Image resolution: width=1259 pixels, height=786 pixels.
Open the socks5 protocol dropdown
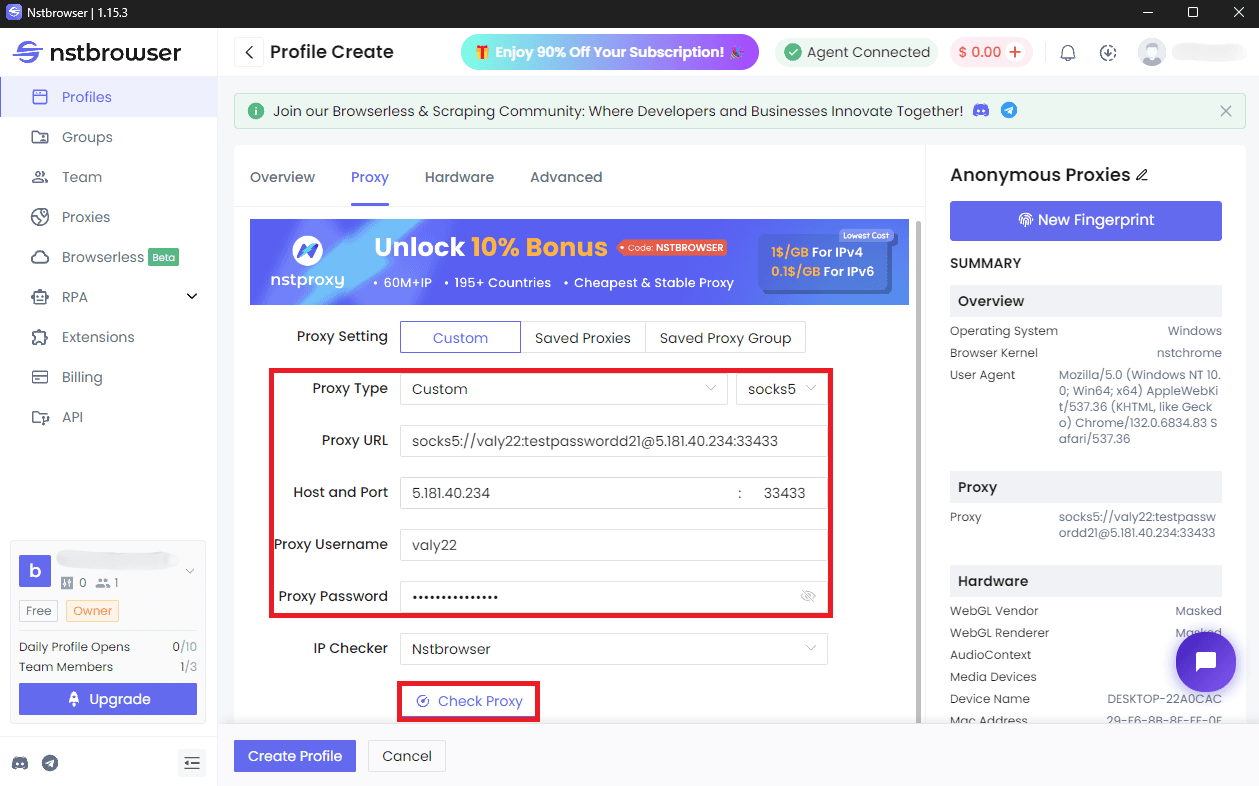pyautogui.click(x=782, y=389)
